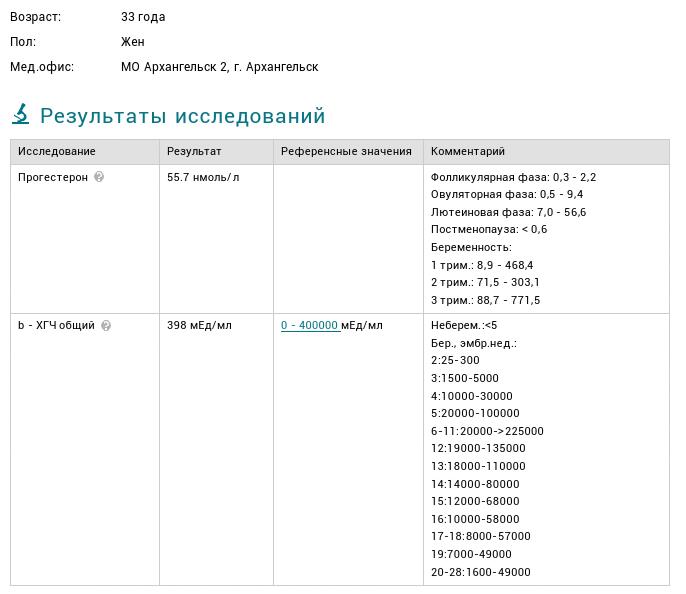Click the help icon next to b - ХГЧ общий

(x=106, y=325)
